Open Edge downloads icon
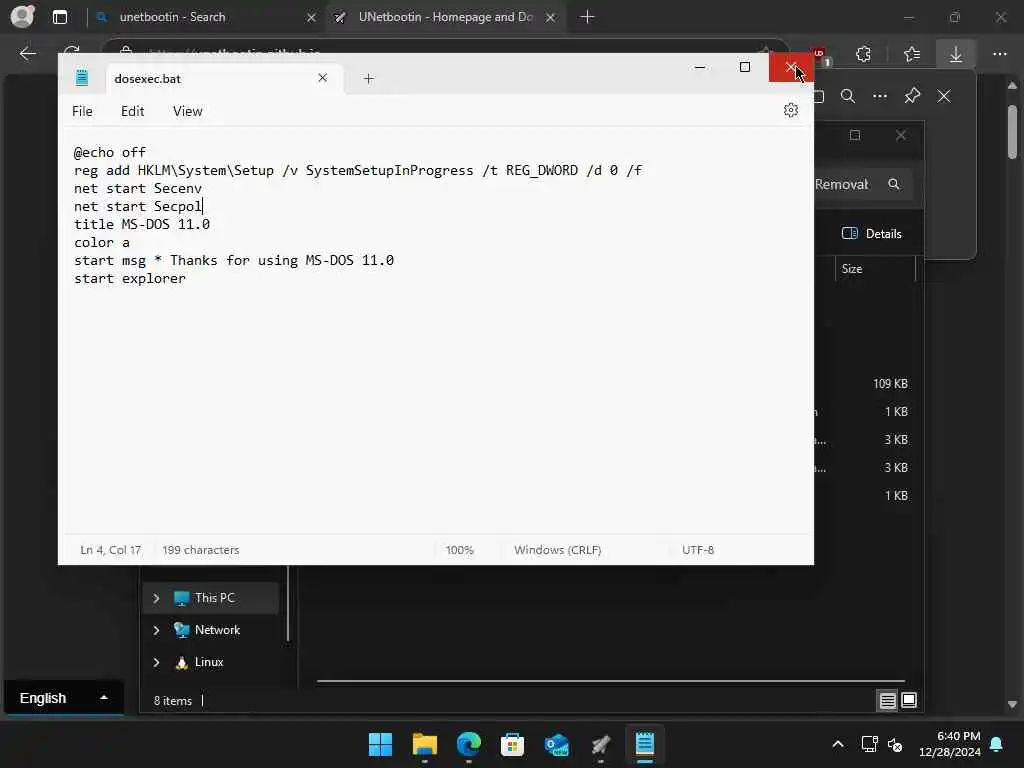 [x=955, y=54]
